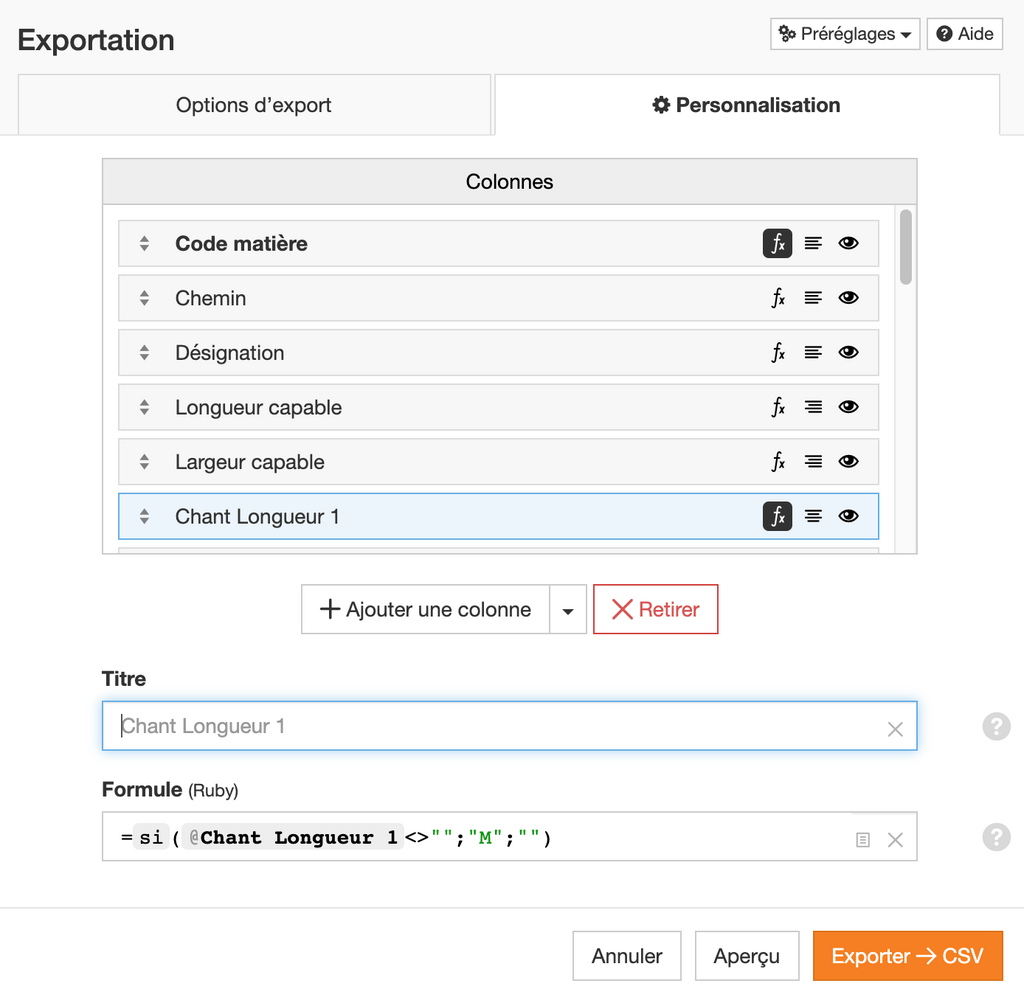Screen dimensions: 1024x1003
Task: Click the reorder handle on Chant Longueur 1
Action: [x=144, y=517]
